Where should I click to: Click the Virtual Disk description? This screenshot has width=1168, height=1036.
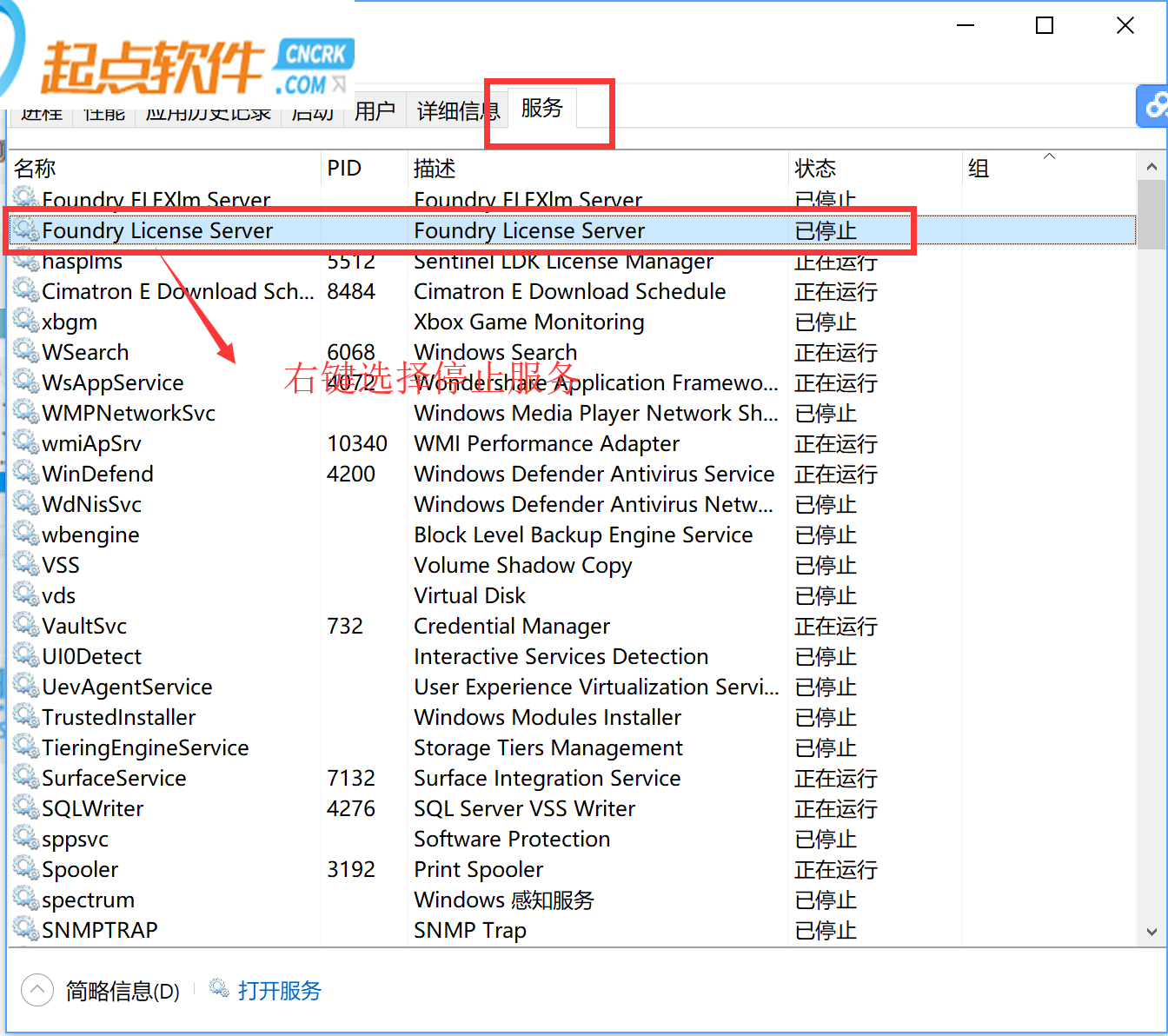[470, 595]
